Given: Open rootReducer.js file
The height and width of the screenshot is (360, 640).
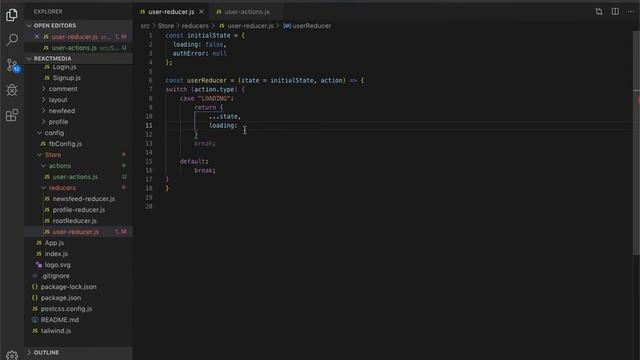Looking at the screenshot, I should (74, 221).
